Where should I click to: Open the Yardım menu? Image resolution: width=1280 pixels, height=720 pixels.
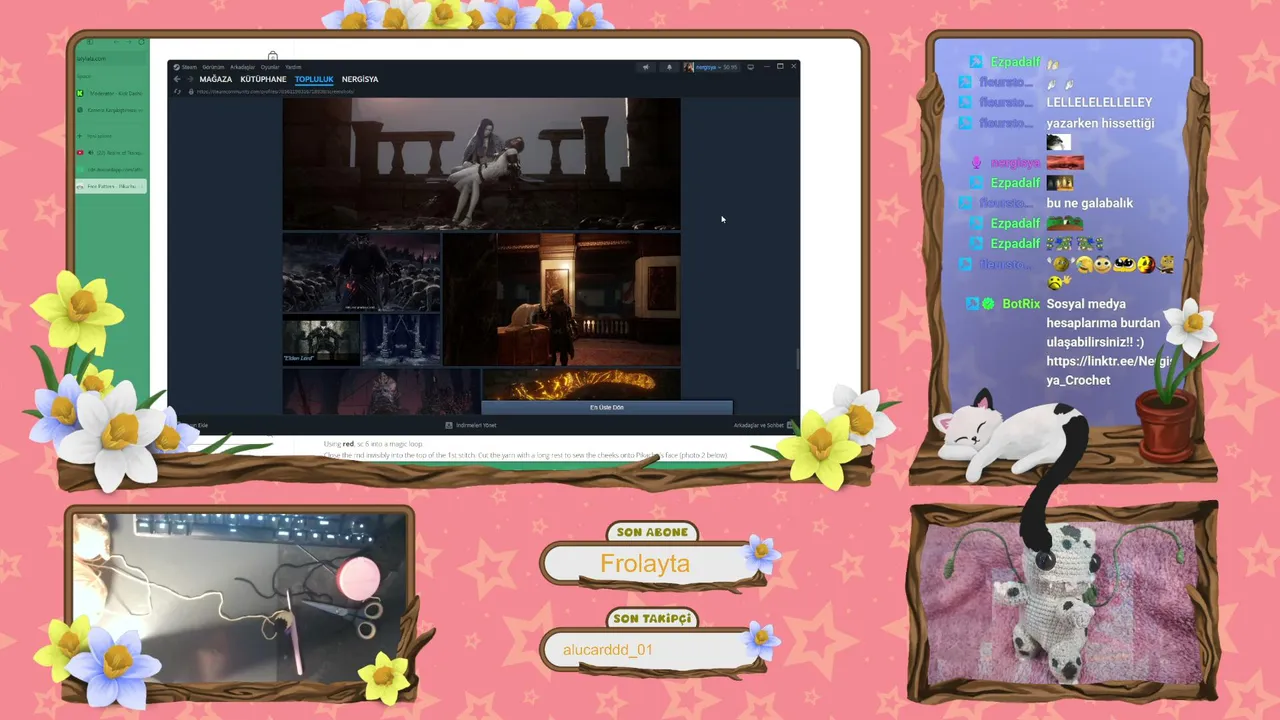(x=294, y=67)
